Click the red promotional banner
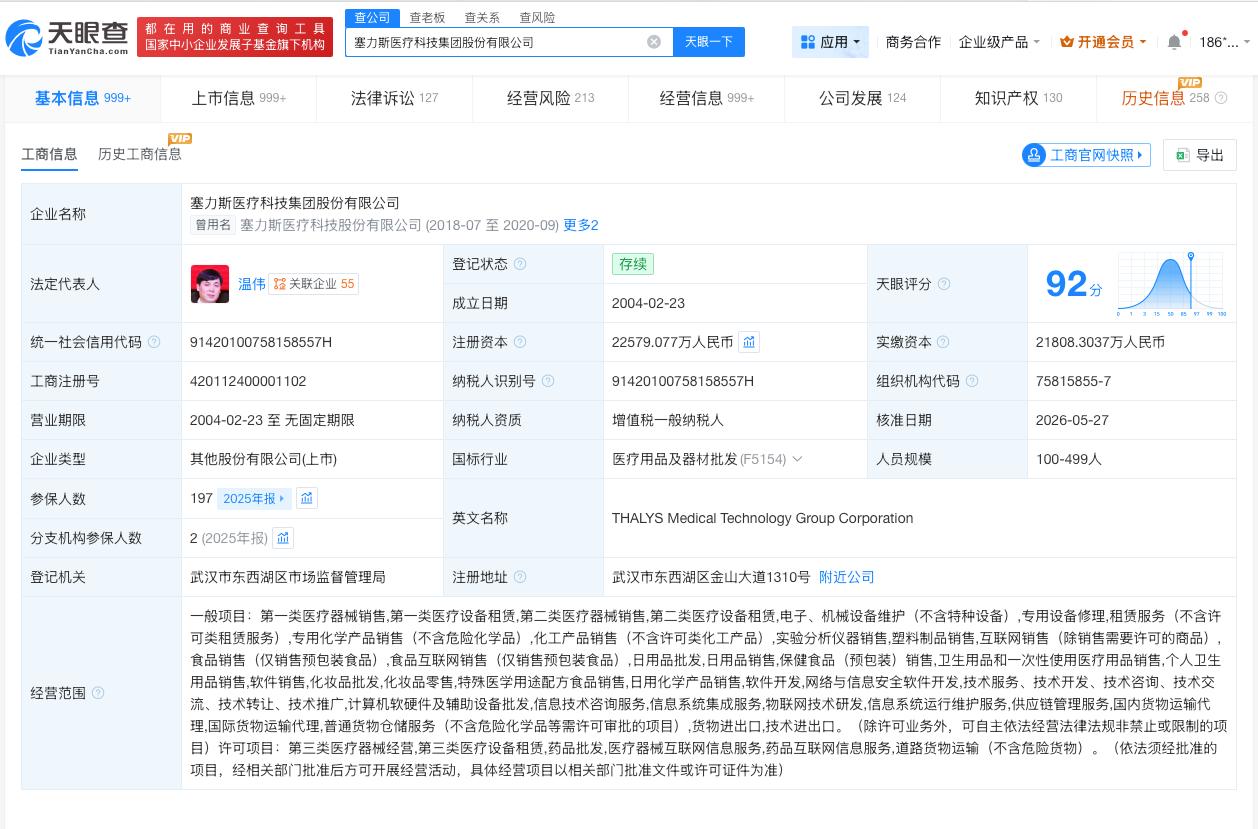 pyautogui.click(x=235, y=37)
